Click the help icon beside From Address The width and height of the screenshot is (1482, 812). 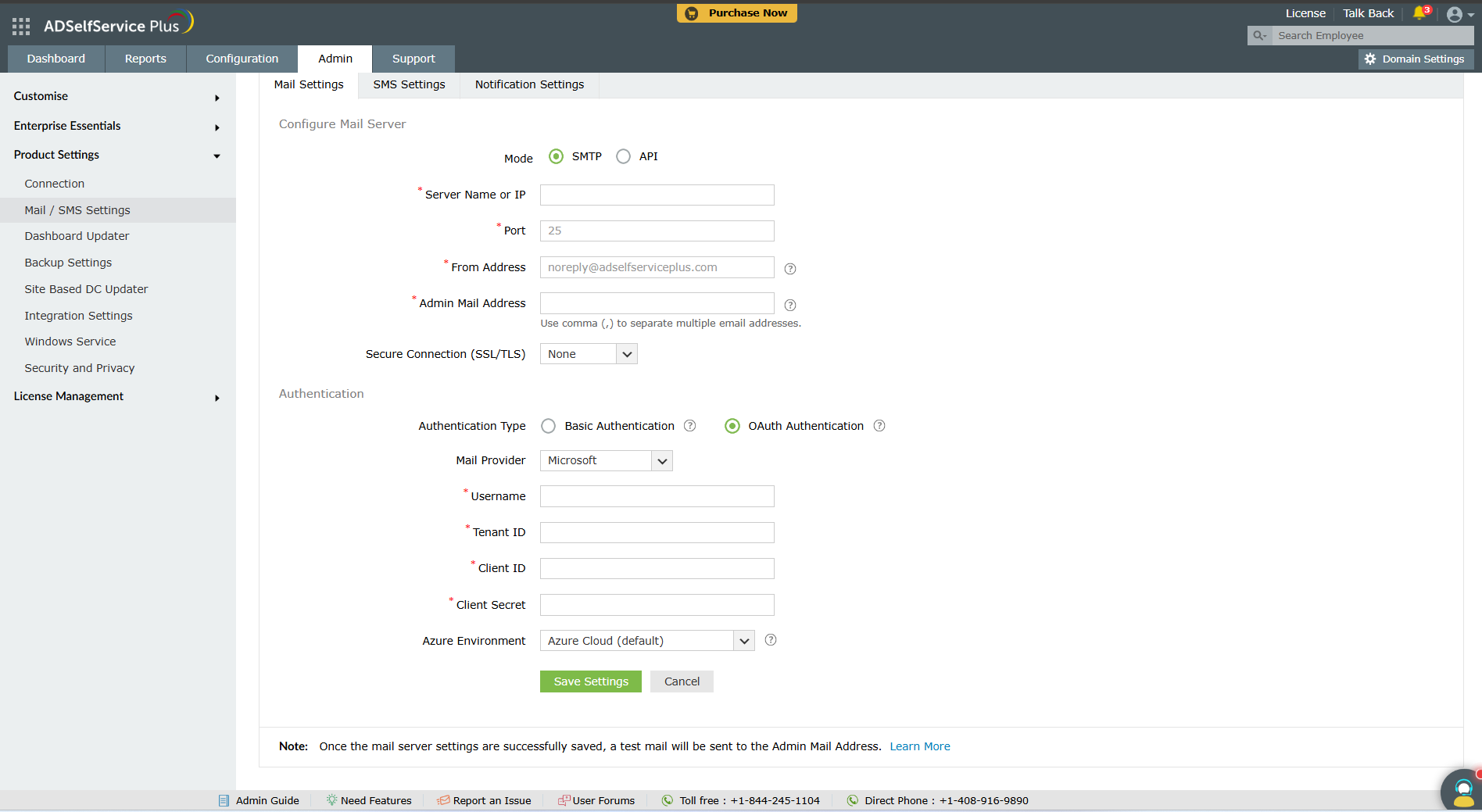tap(789, 268)
